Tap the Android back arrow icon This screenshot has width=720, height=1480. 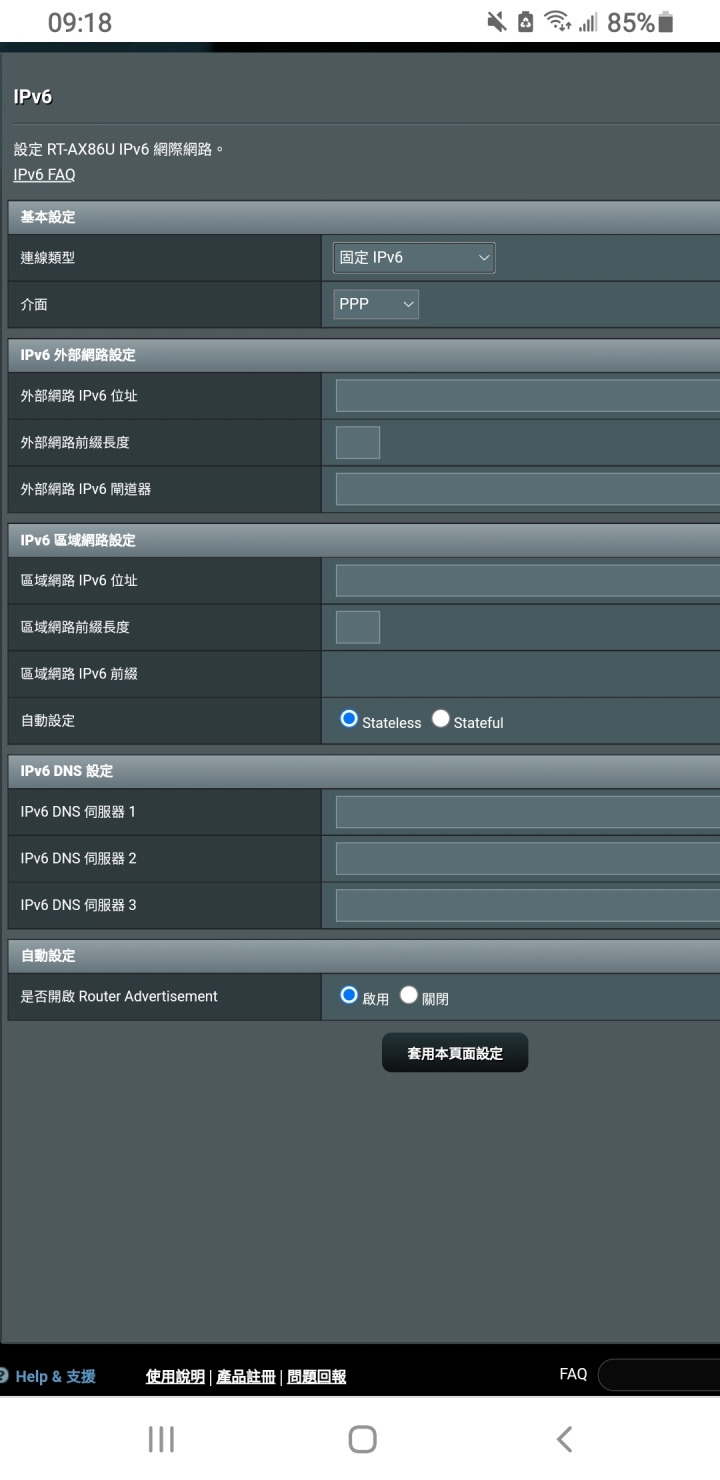(x=564, y=1439)
